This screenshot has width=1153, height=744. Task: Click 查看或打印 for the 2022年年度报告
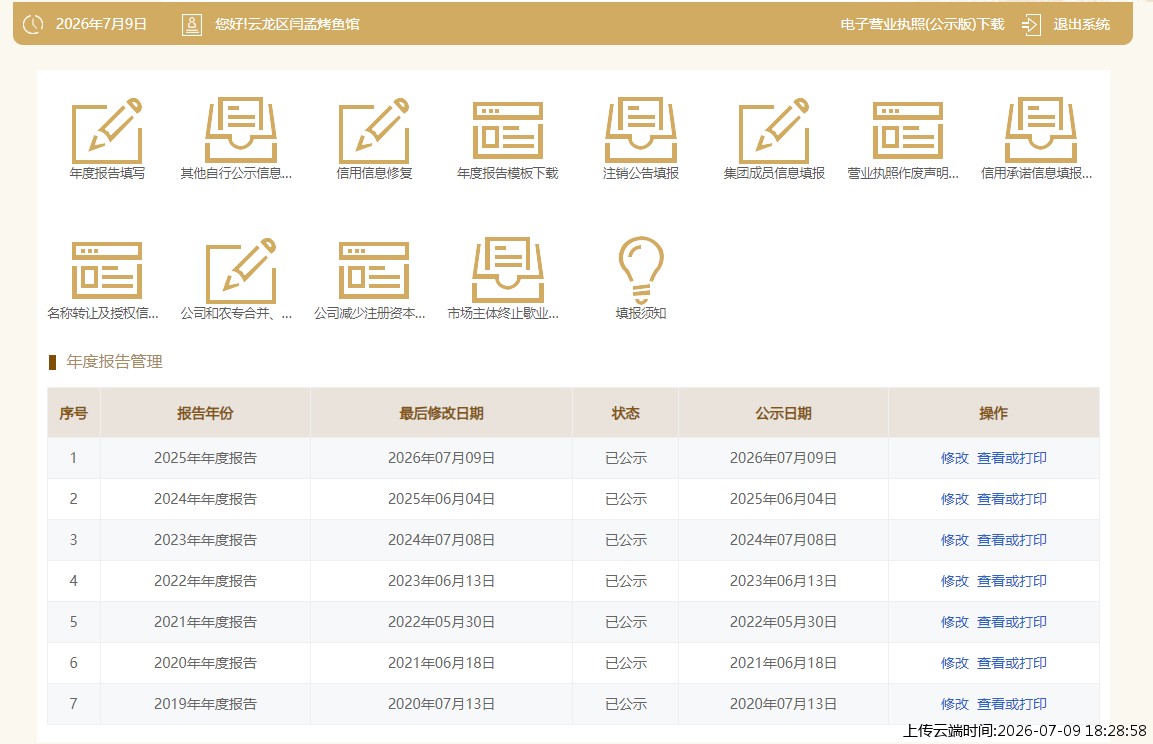click(1011, 582)
